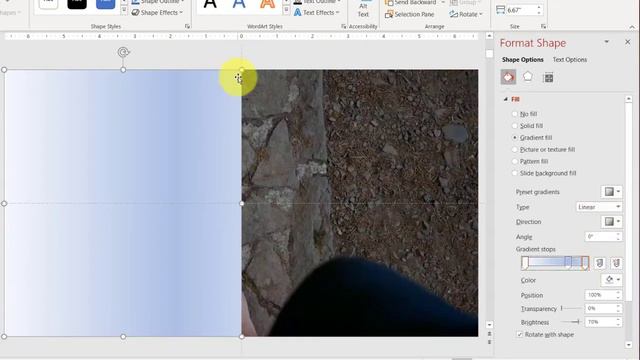Select the orange WordArt A style

pyautogui.click(x=267, y=4)
